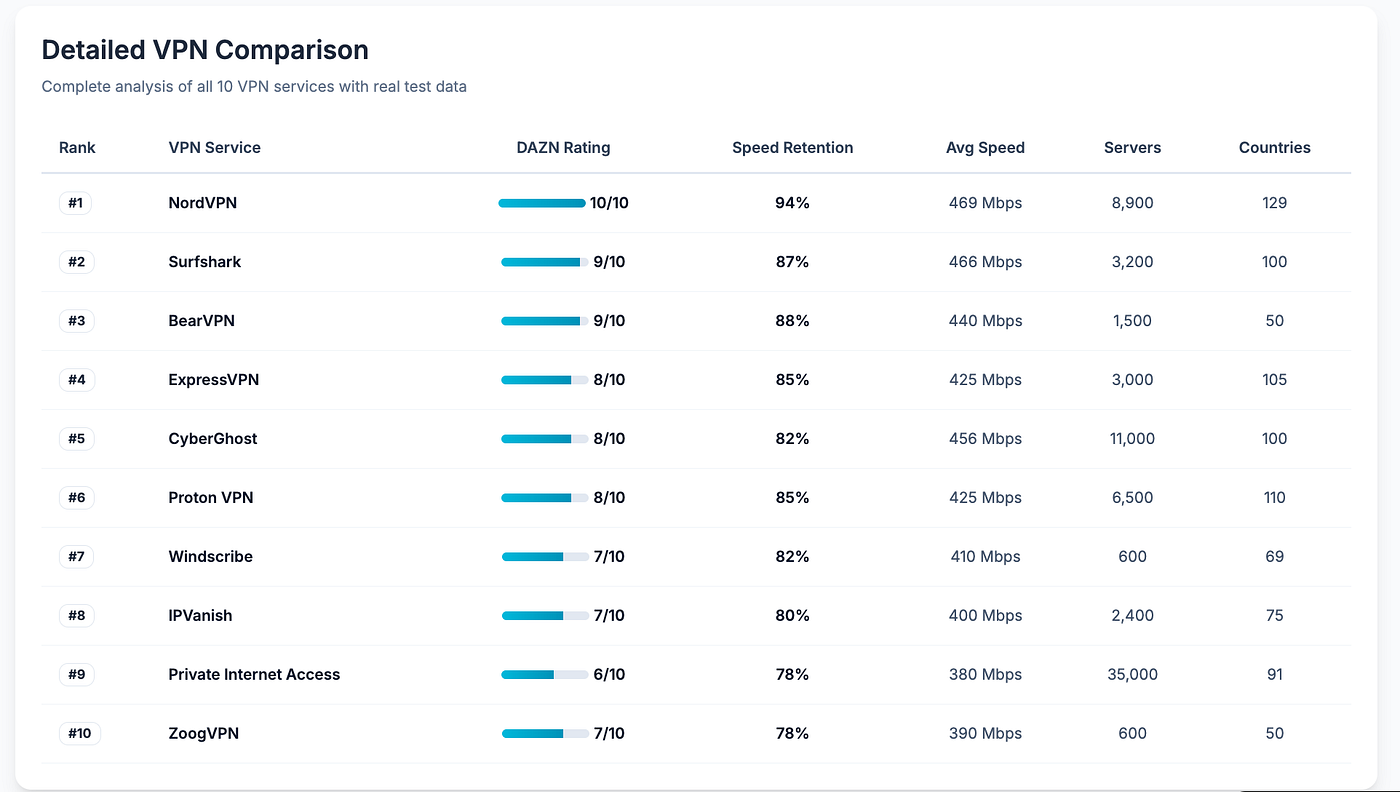The height and width of the screenshot is (792, 1400).
Task: Select the Surfshark service name
Action: [x=205, y=262]
